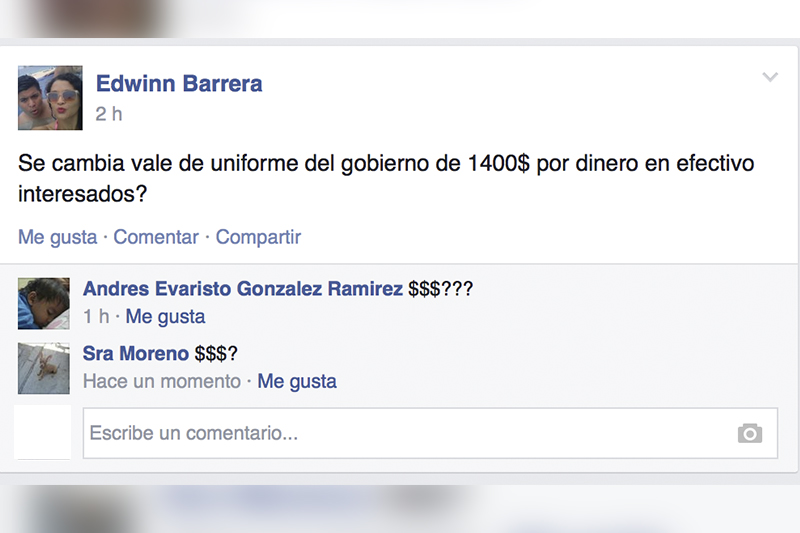800x533 pixels.
Task: Click the post text about vale de uniforme
Action: pyautogui.click(x=386, y=178)
